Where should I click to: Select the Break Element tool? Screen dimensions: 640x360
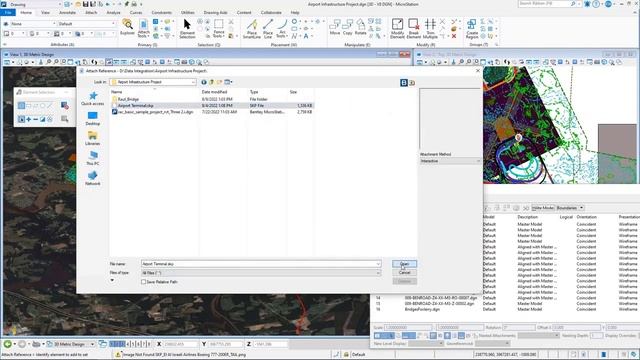click(413, 29)
